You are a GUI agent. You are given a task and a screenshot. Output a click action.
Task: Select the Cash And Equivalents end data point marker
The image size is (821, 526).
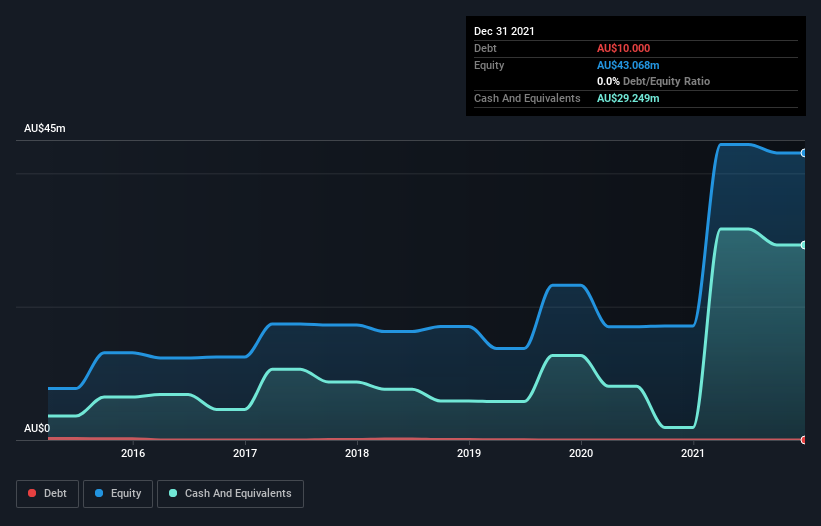pyautogui.click(x=804, y=245)
